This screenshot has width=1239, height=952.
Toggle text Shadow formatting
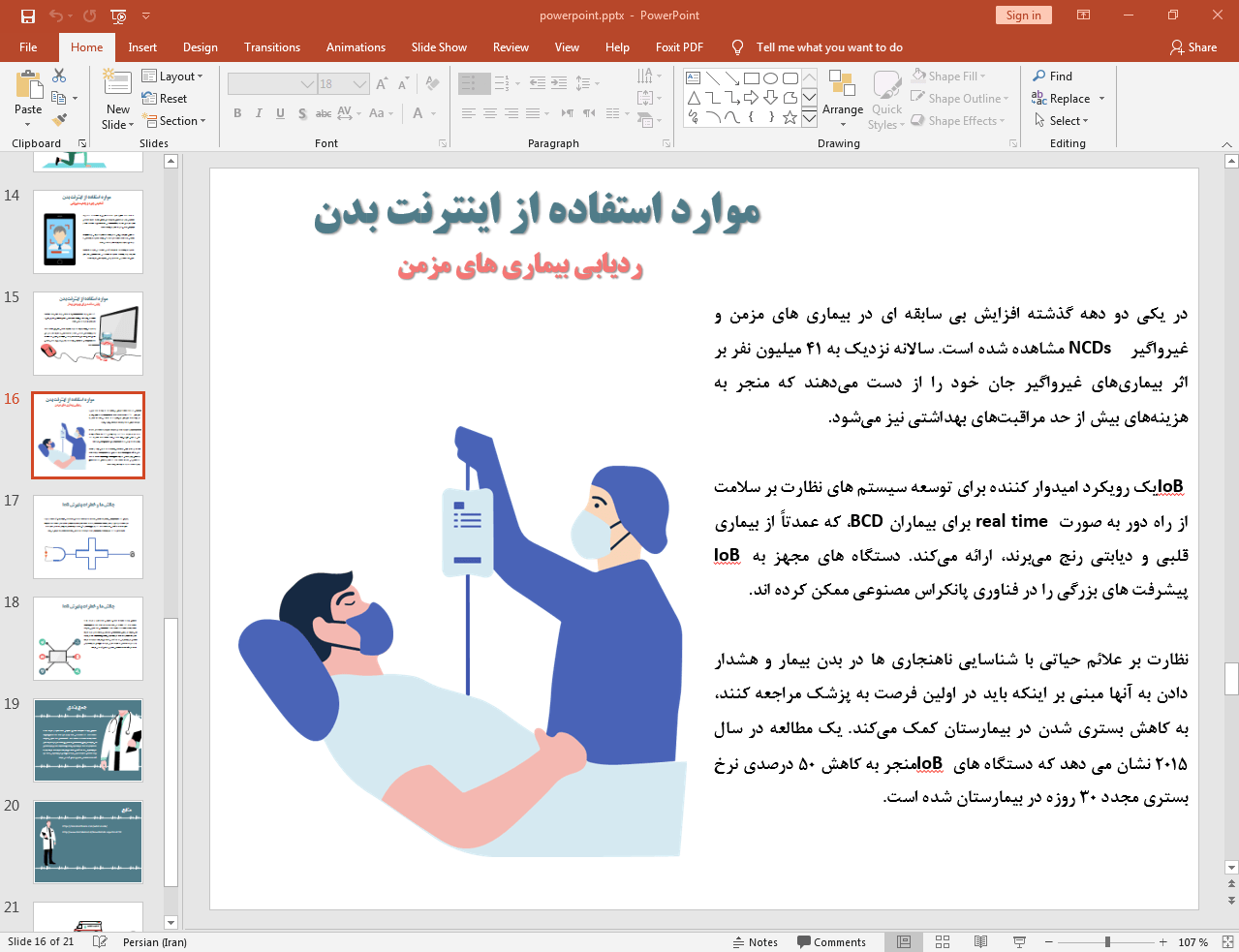pos(302,113)
